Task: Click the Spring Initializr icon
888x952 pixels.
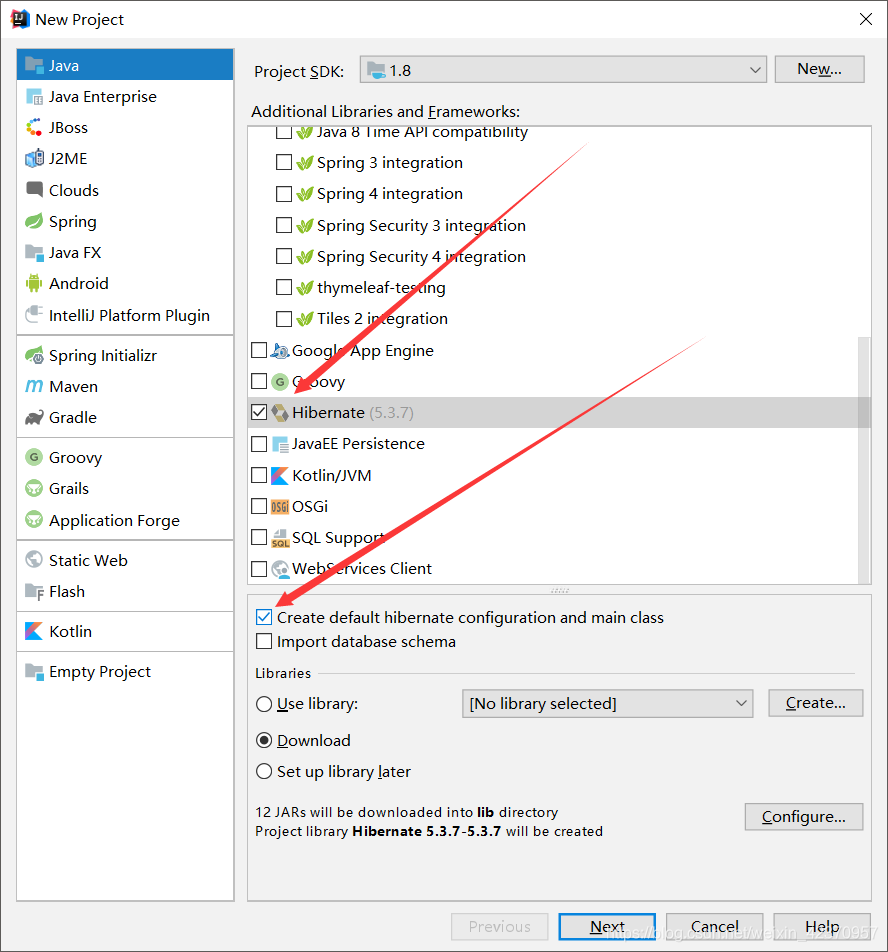Action: [x=34, y=355]
